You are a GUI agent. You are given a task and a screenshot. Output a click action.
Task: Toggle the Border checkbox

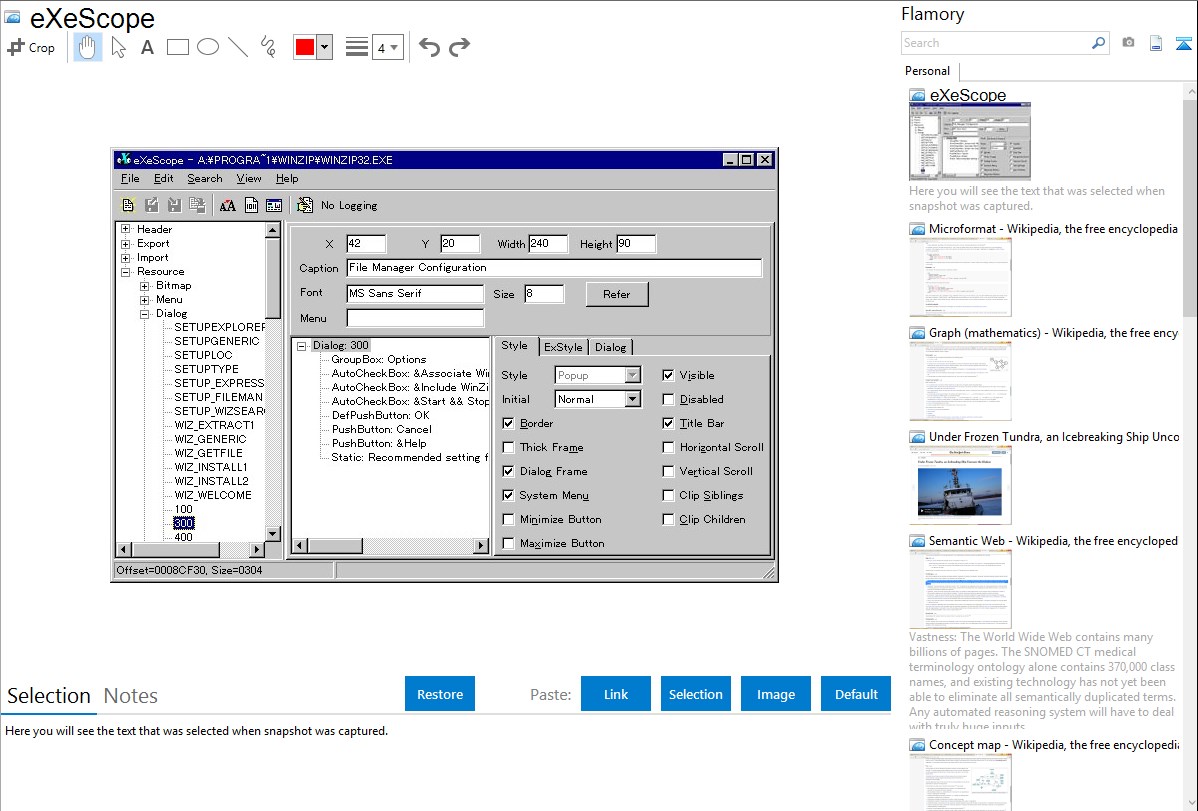coord(508,423)
